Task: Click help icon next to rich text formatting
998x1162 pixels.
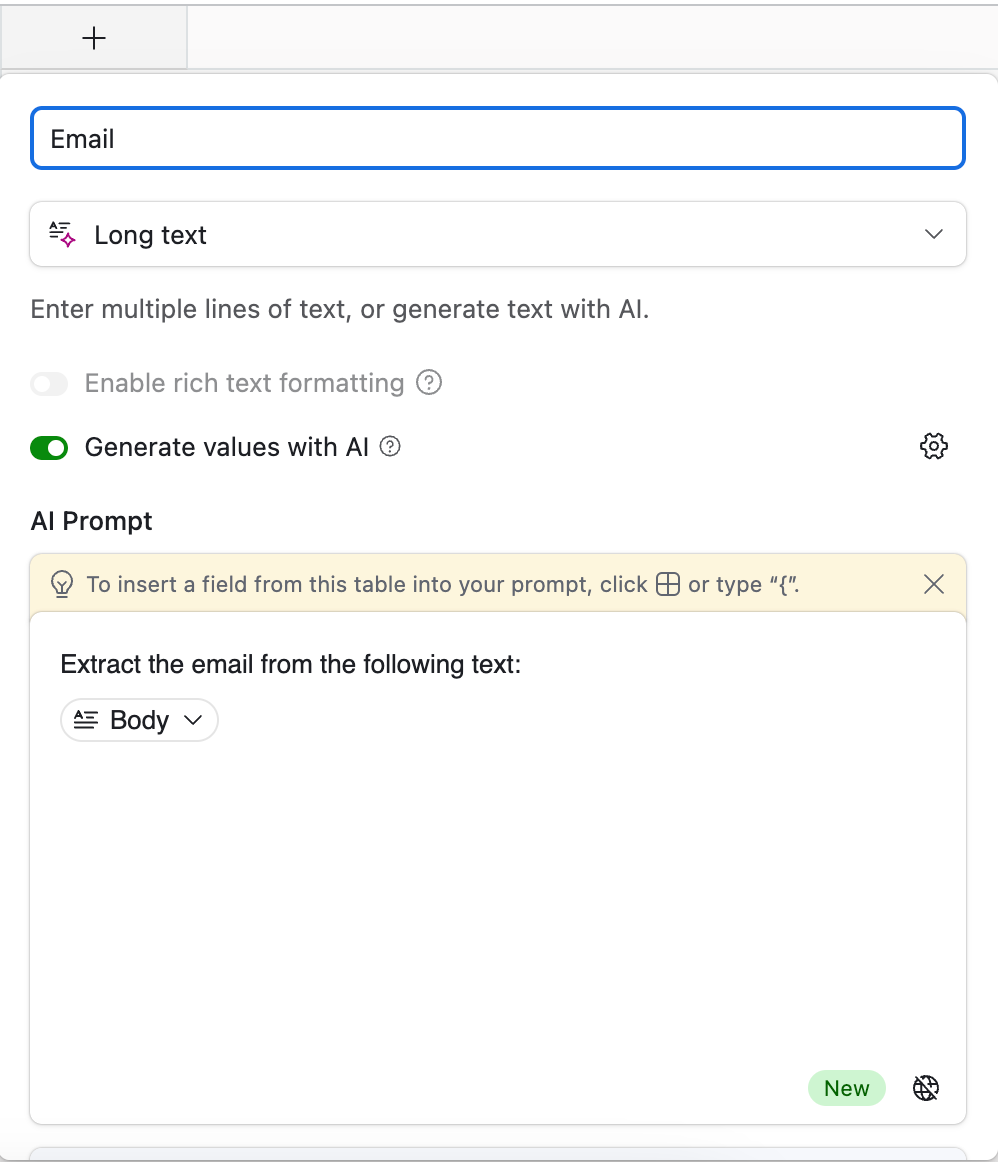Action: click(x=429, y=382)
